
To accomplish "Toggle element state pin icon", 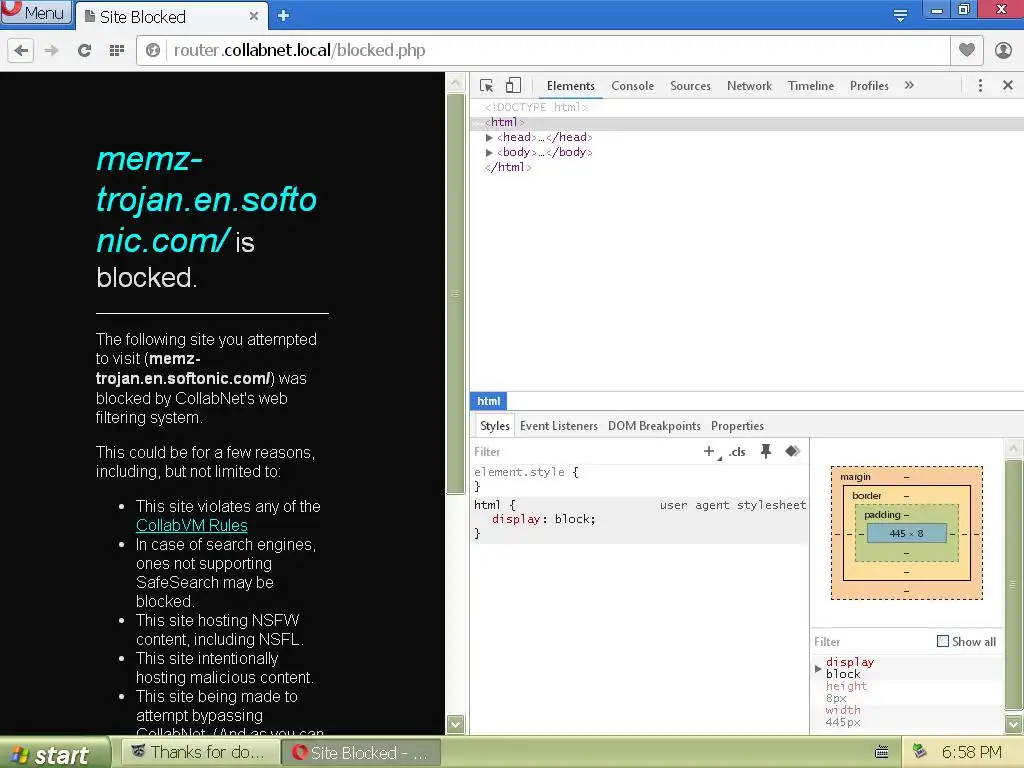I will 766,451.
